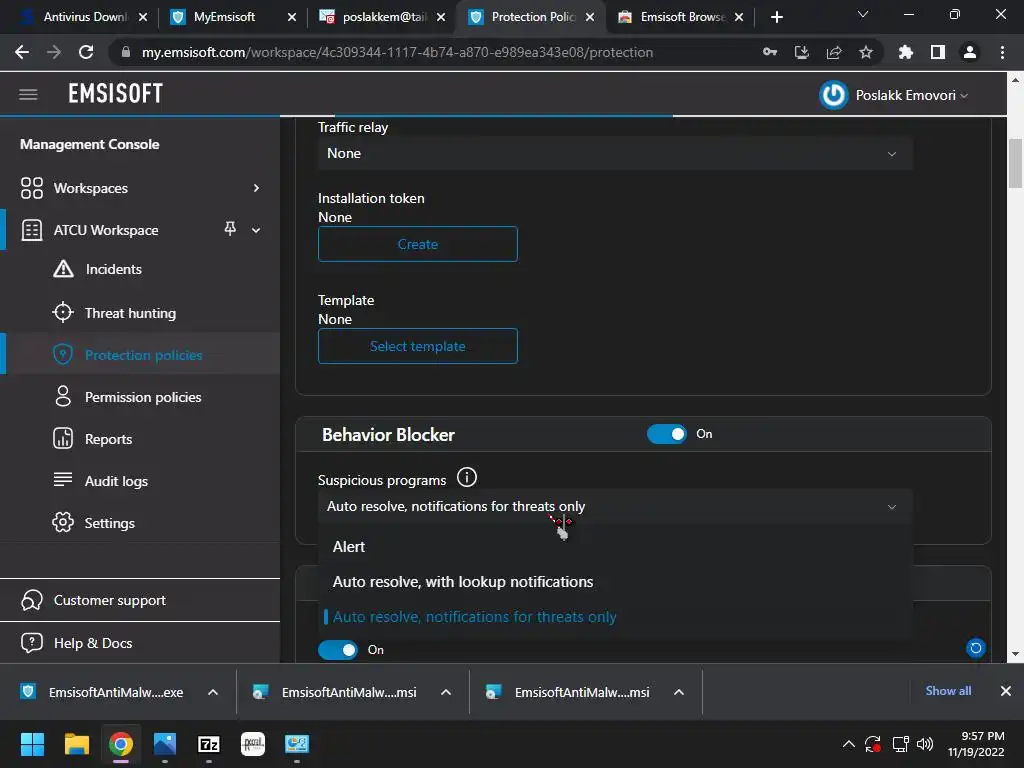The image size is (1024, 768).
Task: Click the Emsisoft logo
Action: [116, 94]
